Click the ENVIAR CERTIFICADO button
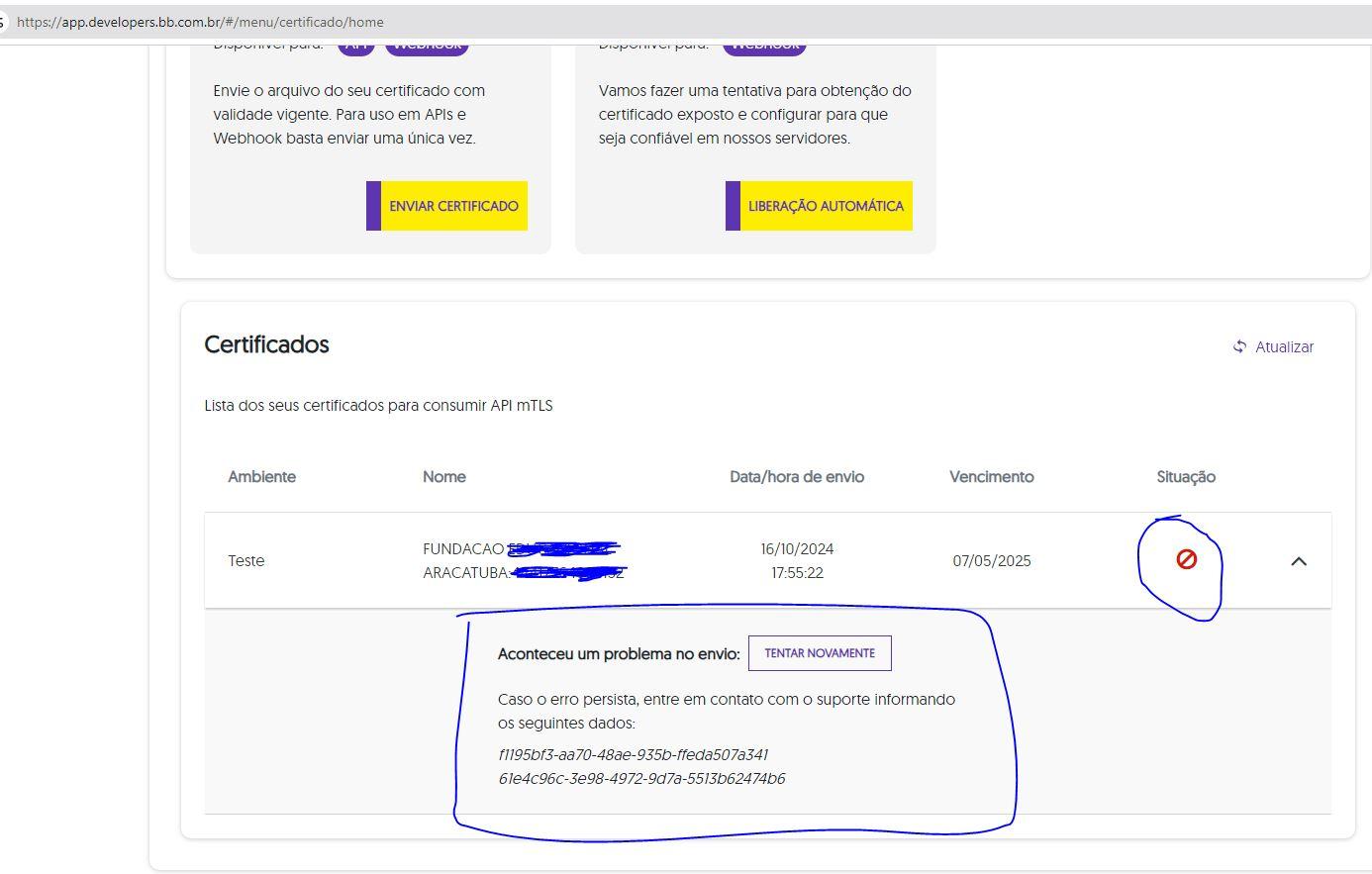1372x874 pixels. [x=446, y=206]
